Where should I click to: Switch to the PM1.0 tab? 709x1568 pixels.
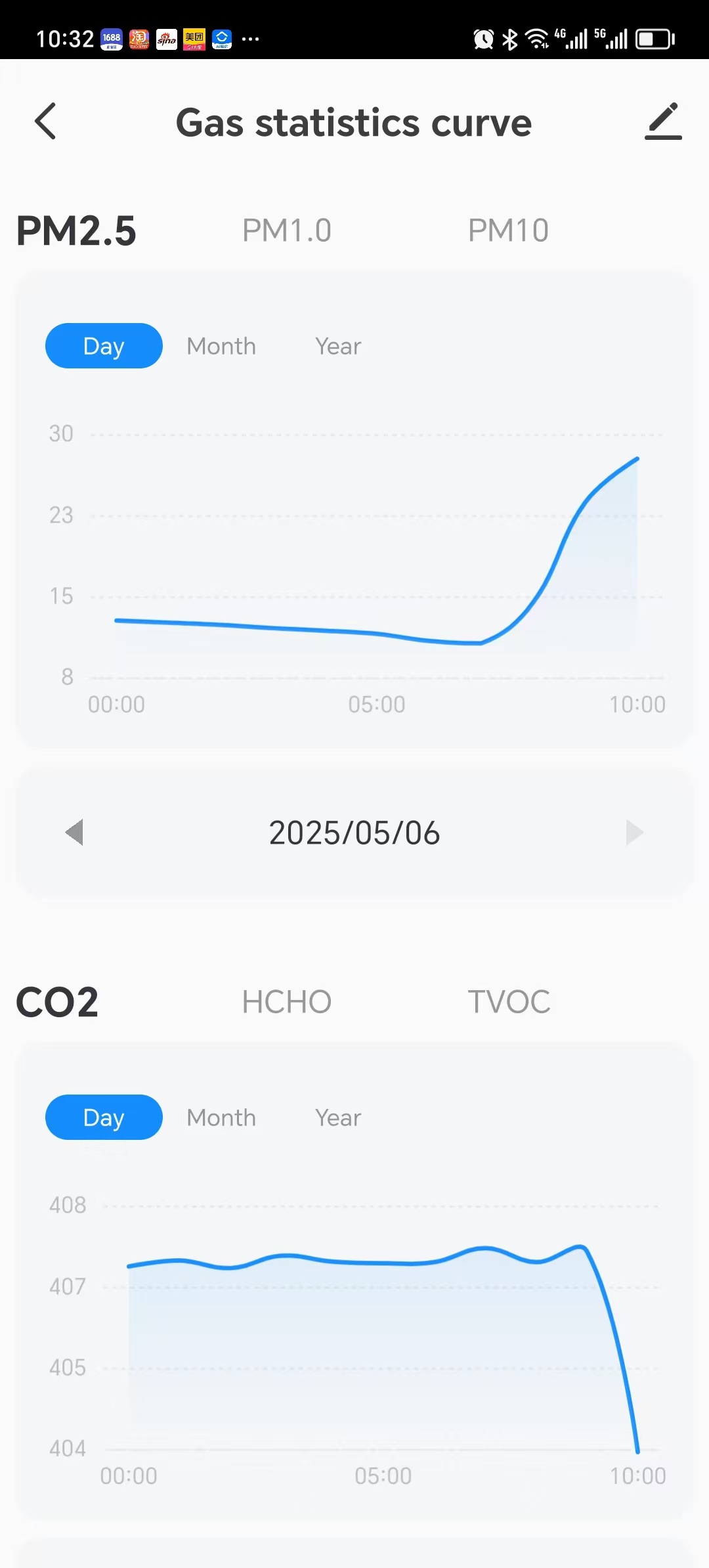[x=287, y=230]
